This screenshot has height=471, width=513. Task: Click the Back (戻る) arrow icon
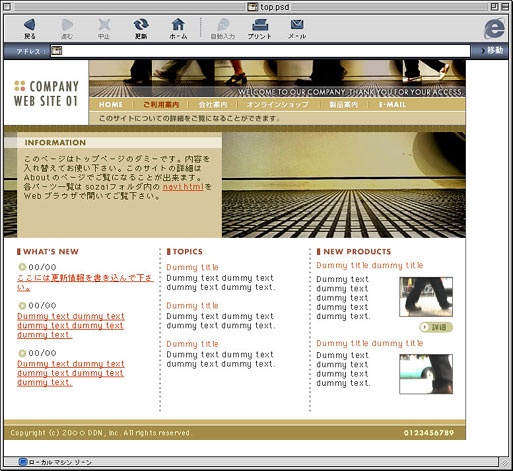point(30,25)
